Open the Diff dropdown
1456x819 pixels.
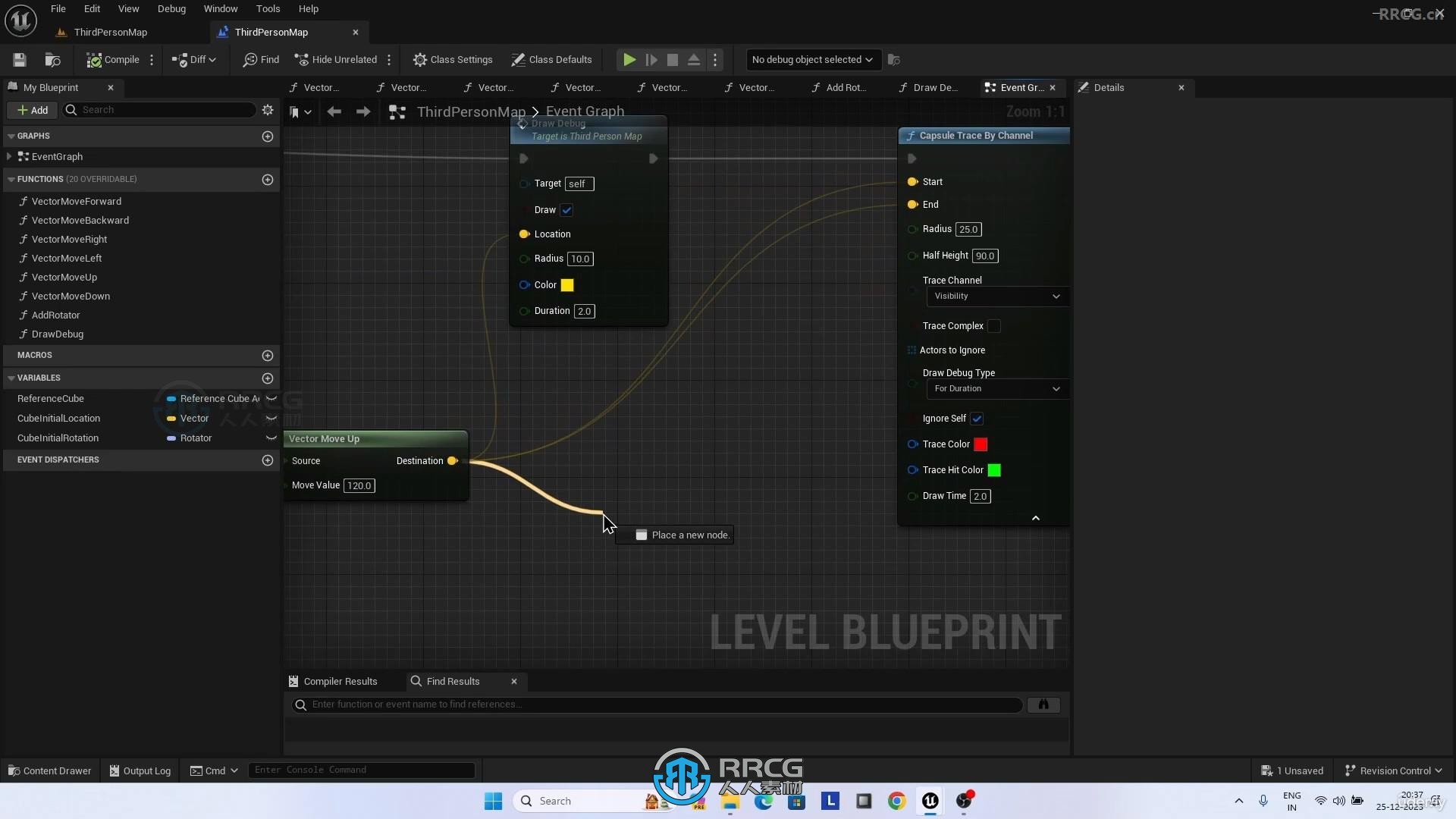pyautogui.click(x=194, y=60)
